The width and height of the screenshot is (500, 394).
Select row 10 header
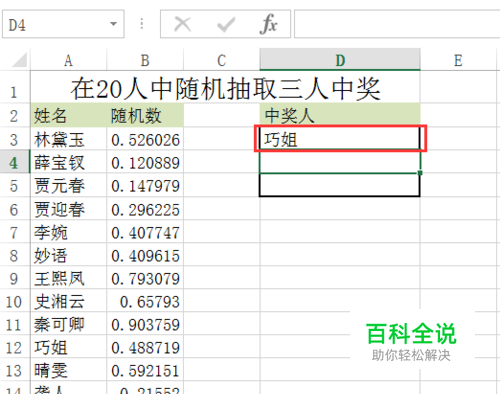14,301
